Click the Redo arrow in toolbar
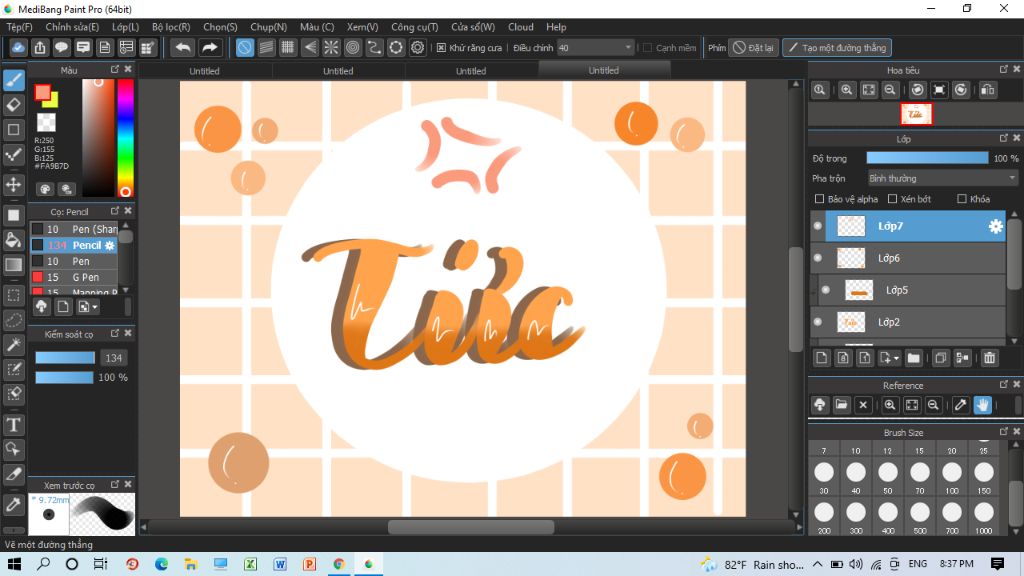 pyautogui.click(x=210, y=48)
